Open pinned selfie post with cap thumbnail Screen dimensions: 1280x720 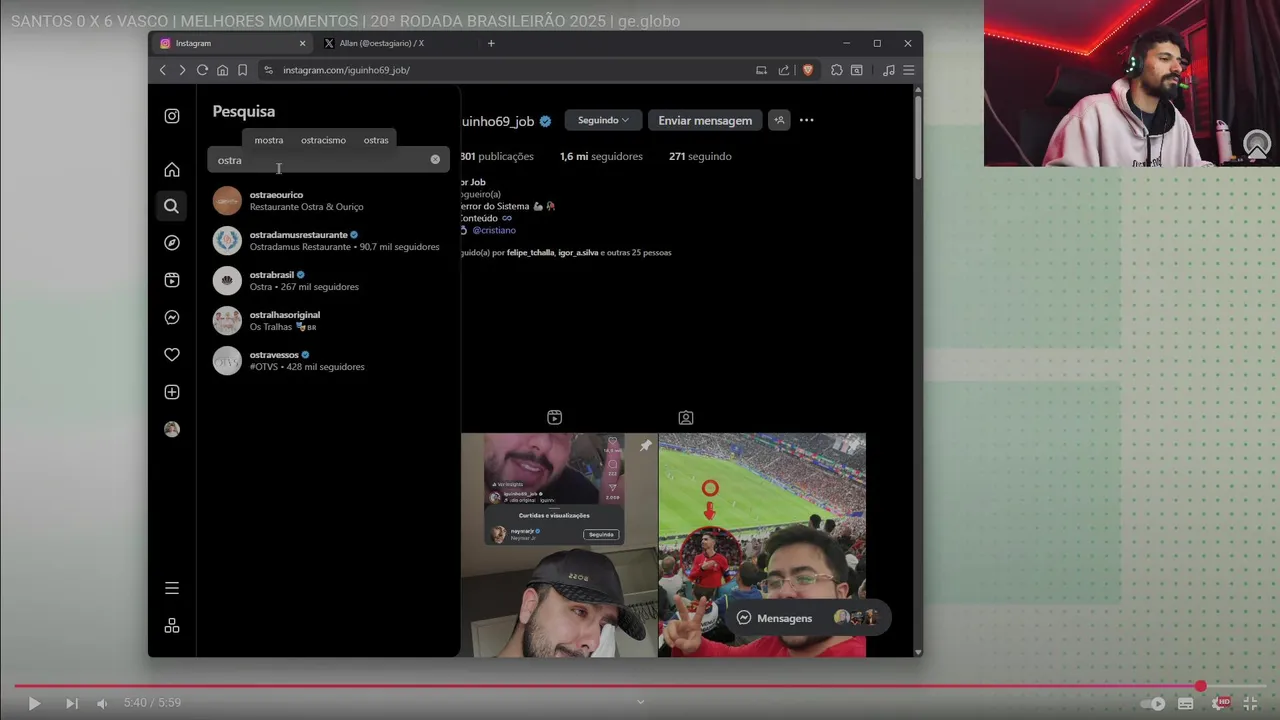click(x=559, y=545)
